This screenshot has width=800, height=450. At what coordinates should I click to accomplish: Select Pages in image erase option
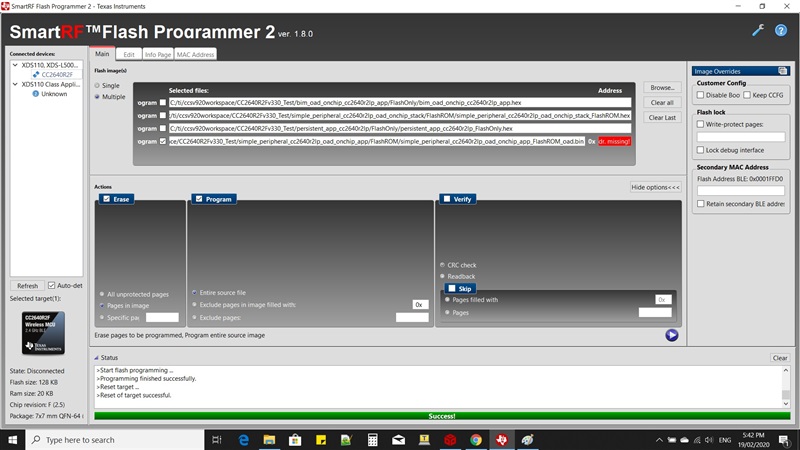click(x=102, y=306)
